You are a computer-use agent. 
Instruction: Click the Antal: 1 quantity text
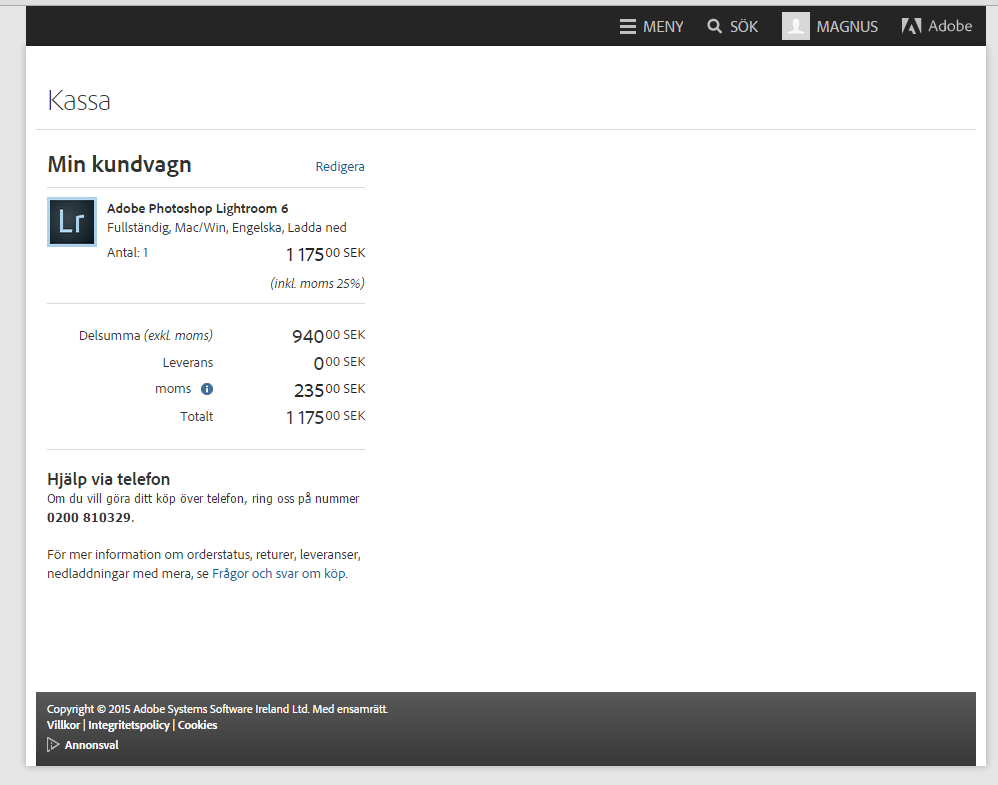(127, 253)
